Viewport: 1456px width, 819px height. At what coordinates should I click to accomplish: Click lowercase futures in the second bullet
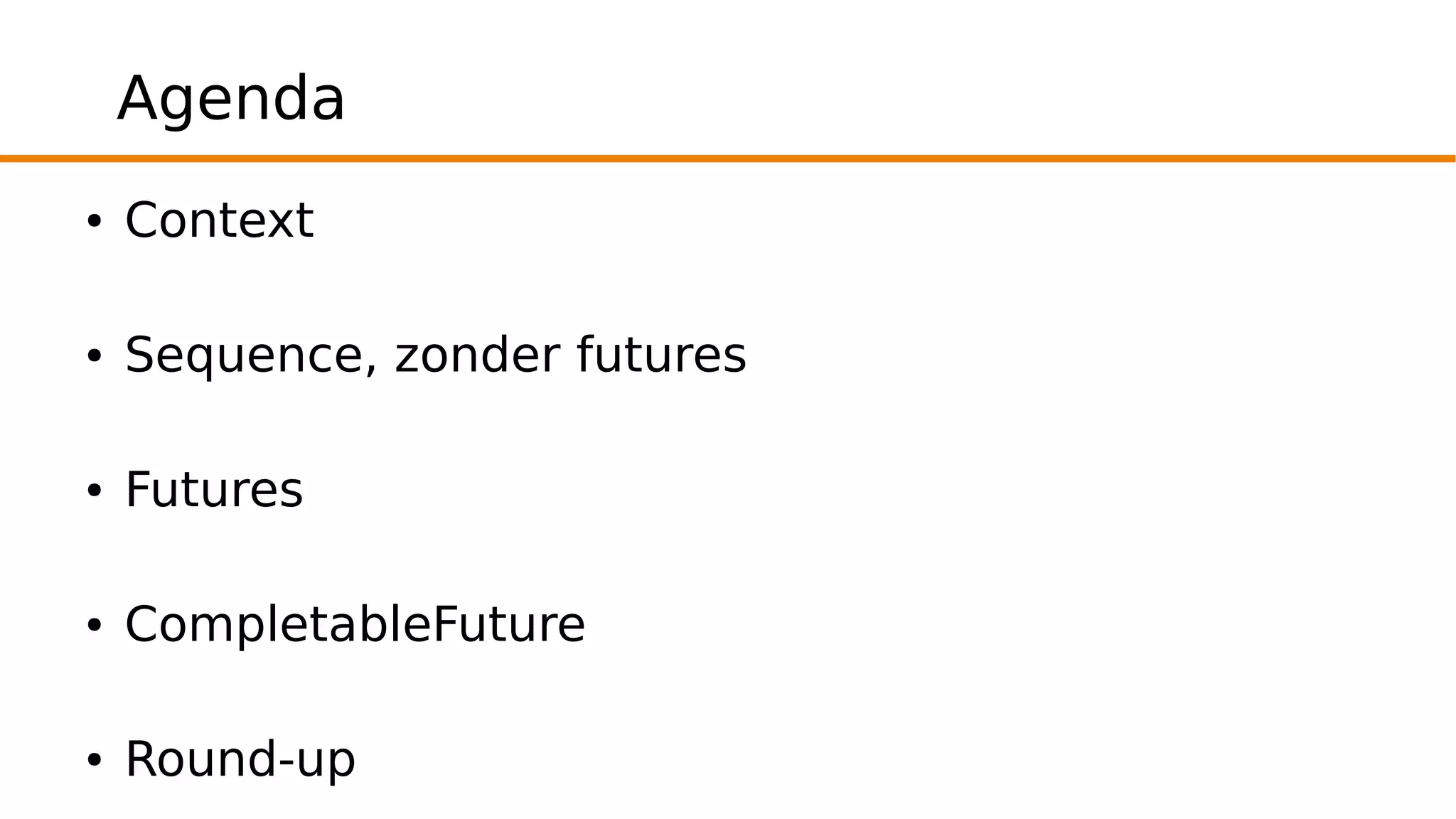coord(661,355)
